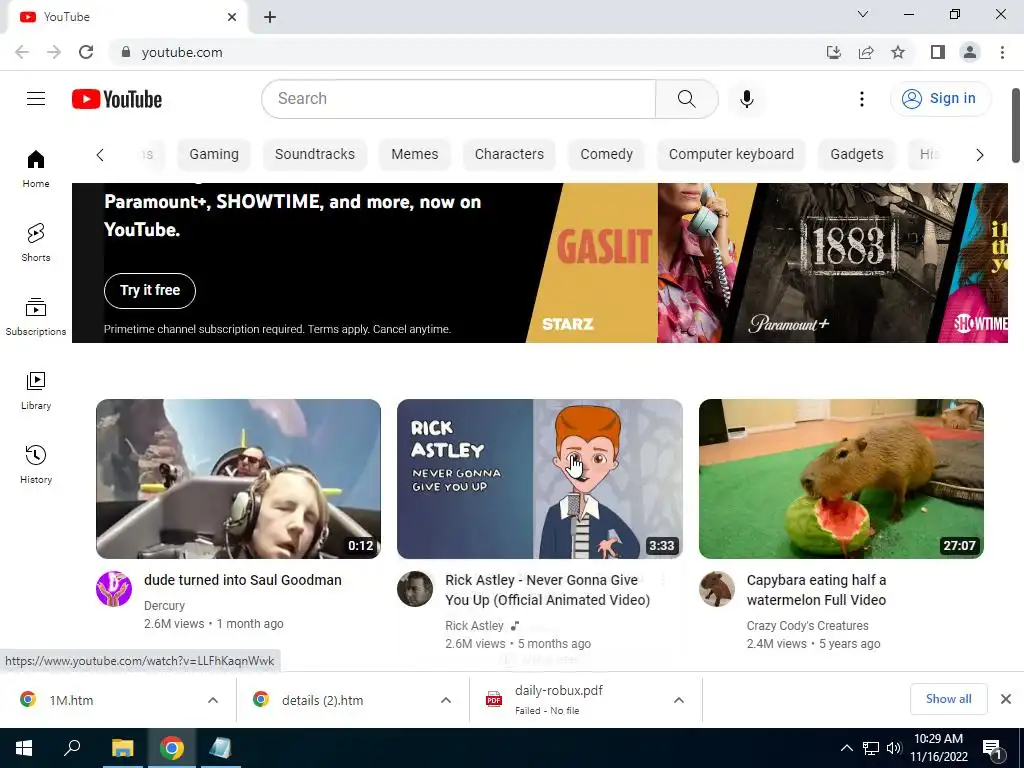The height and width of the screenshot is (768, 1024).
Task: Share this page icon
Action: coord(866,52)
